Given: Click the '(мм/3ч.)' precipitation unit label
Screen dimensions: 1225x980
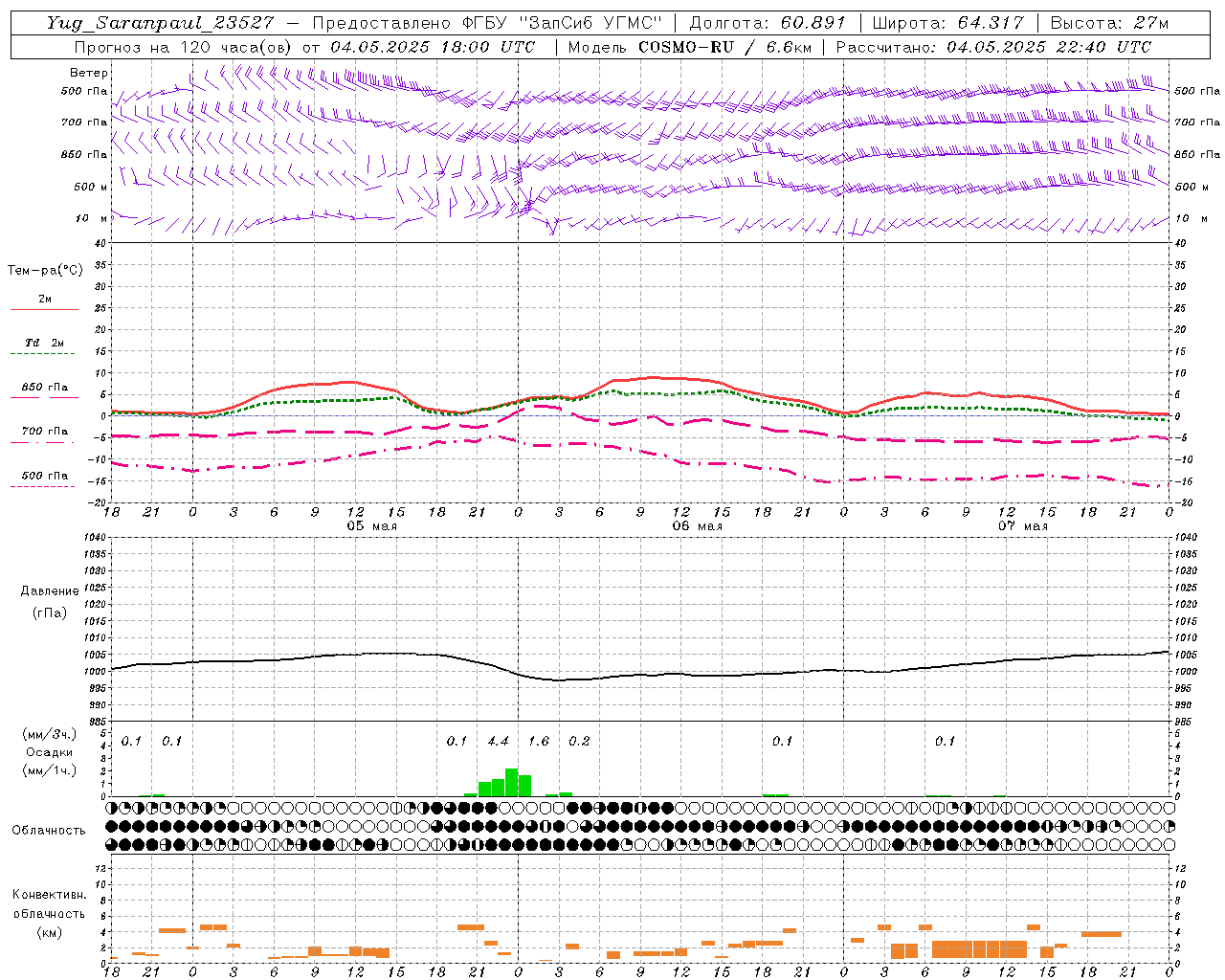Looking at the screenshot, I should [50, 734].
